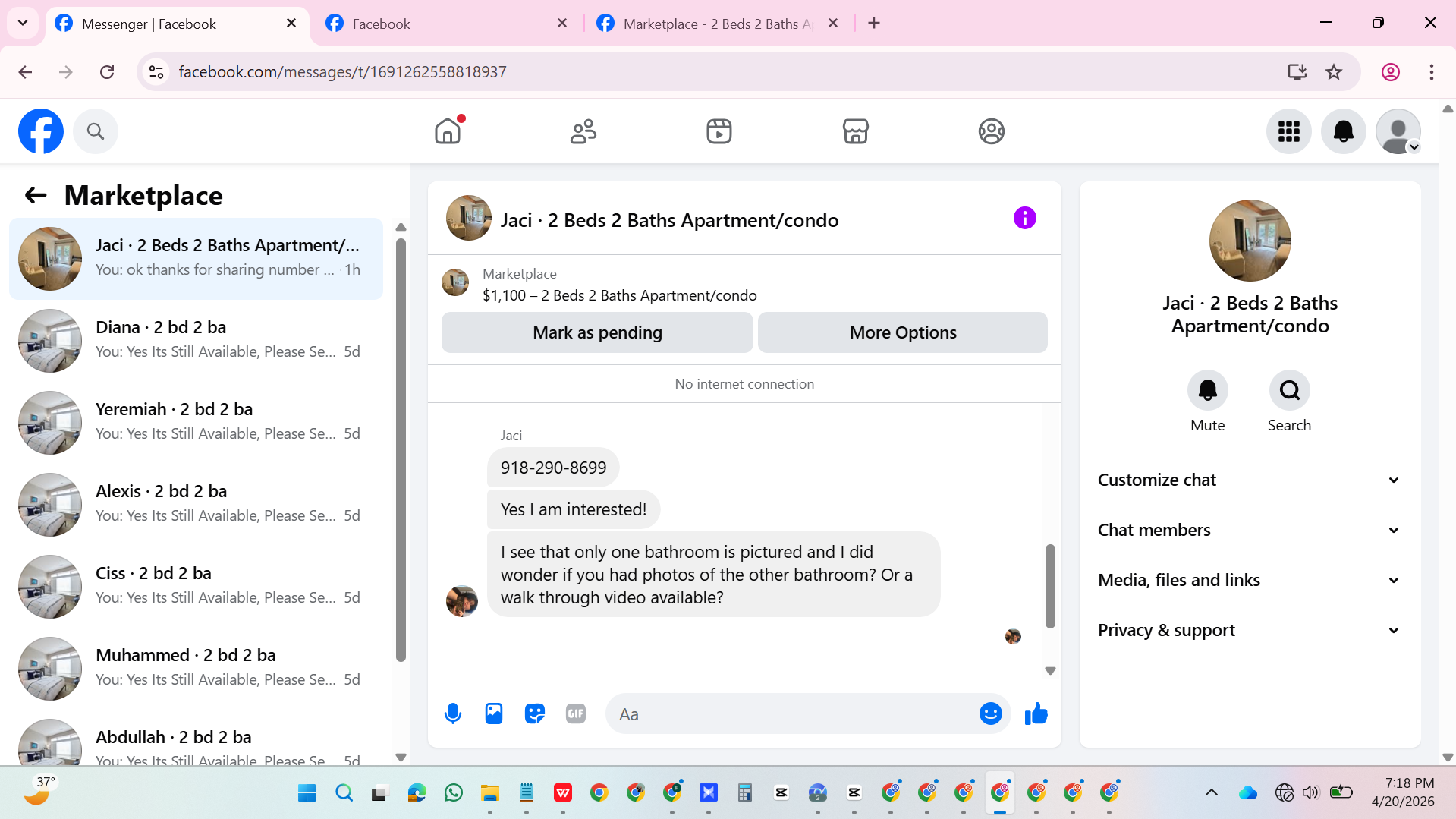This screenshot has height=819, width=1456.
Task: Open the Marketplace storefront icon
Action: pos(855,131)
